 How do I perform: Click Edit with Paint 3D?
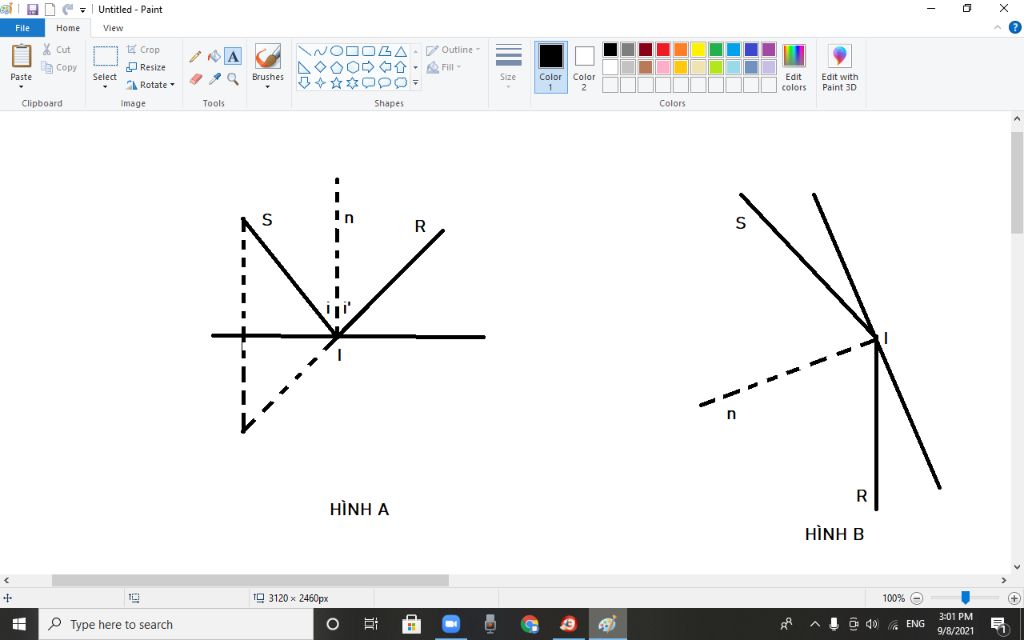[840, 68]
